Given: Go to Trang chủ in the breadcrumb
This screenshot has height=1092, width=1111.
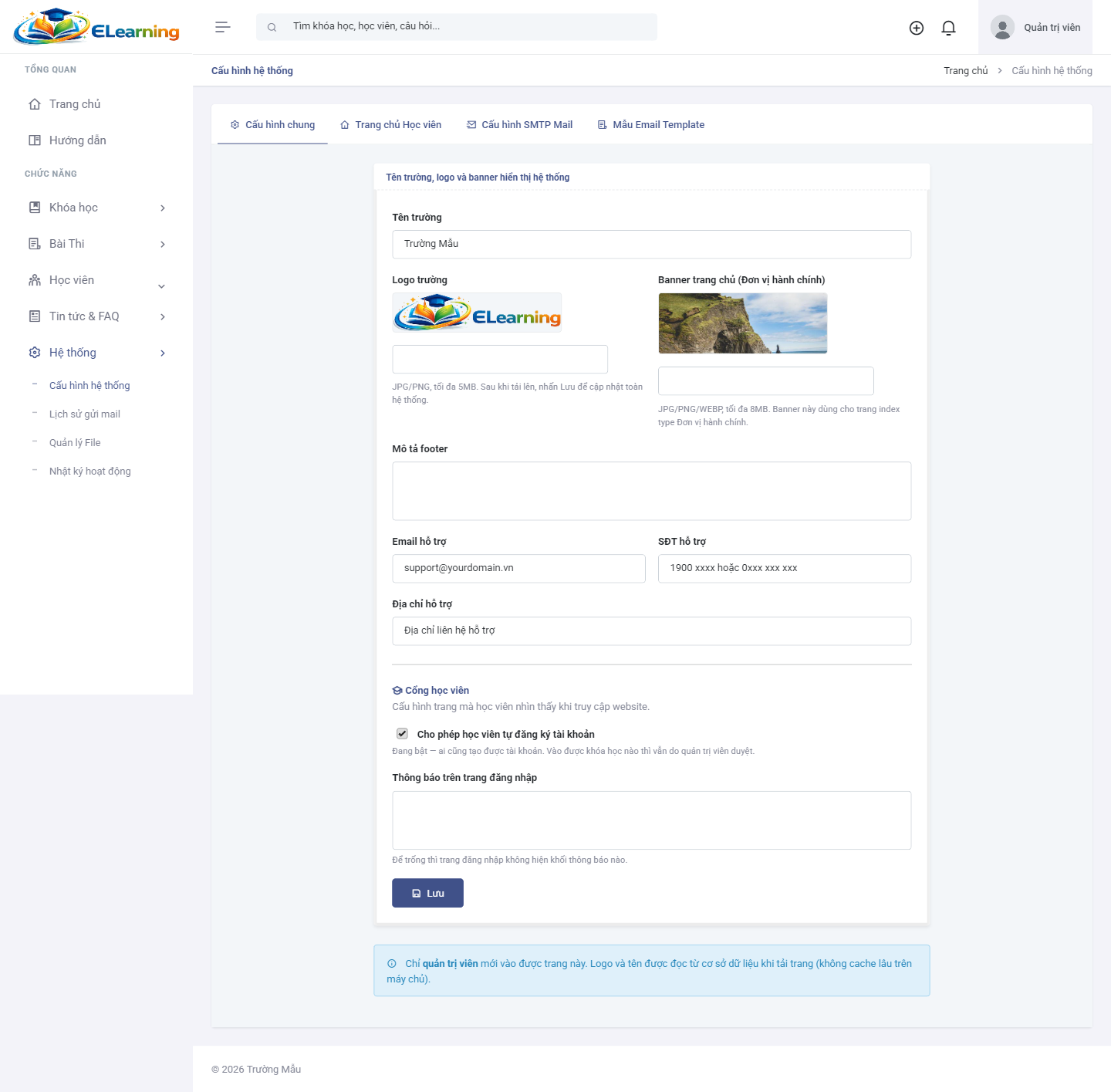Looking at the screenshot, I should pos(965,71).
